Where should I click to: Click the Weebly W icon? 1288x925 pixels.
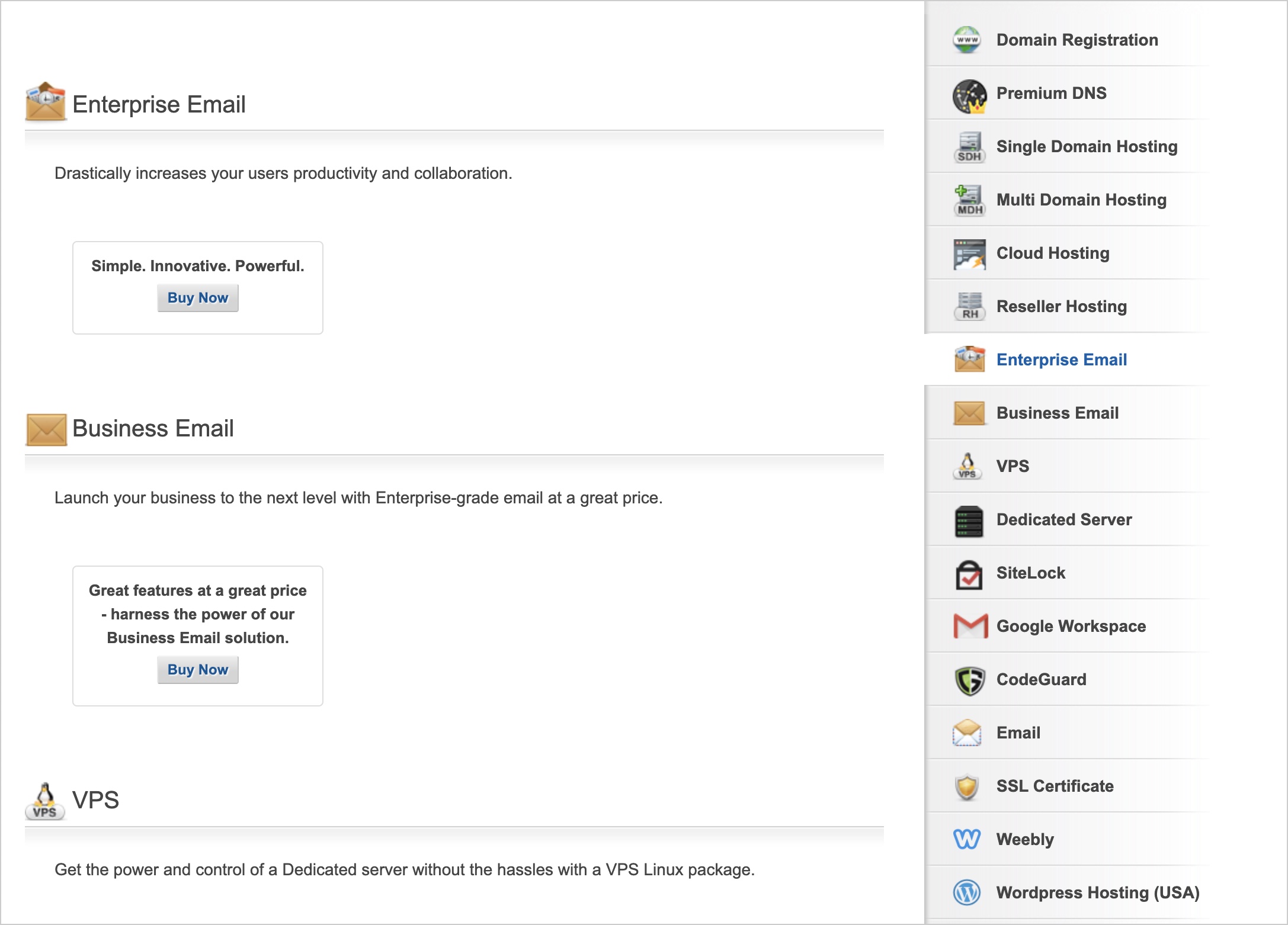pyautogui.click(x=967, y=839)
